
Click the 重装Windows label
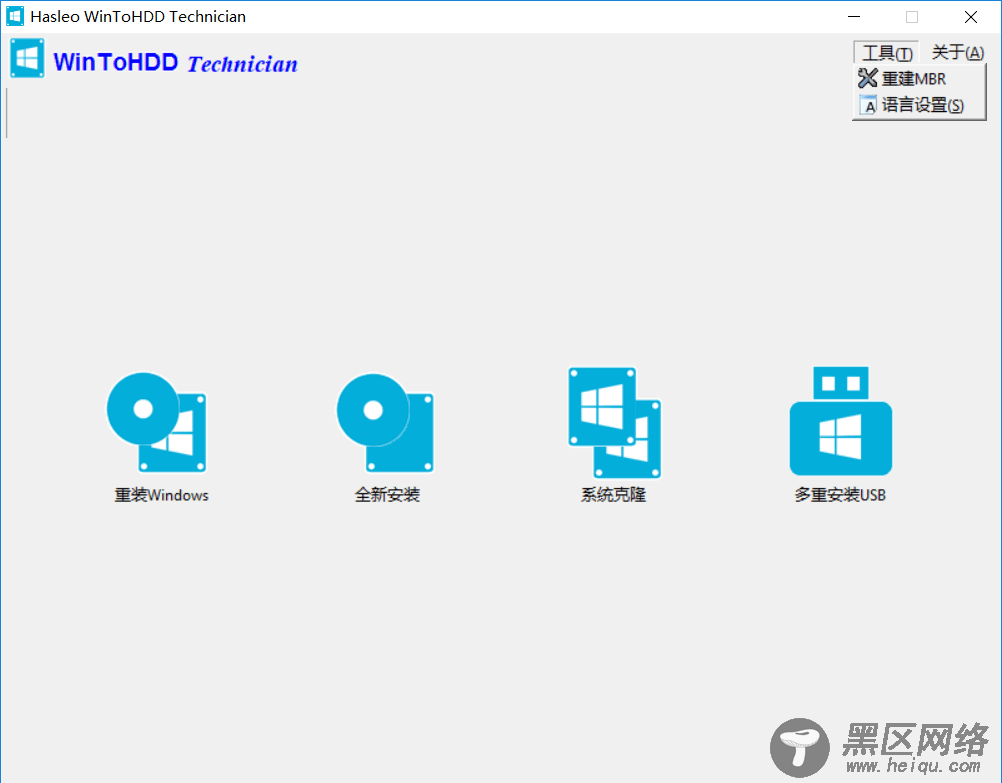point(162,495)
